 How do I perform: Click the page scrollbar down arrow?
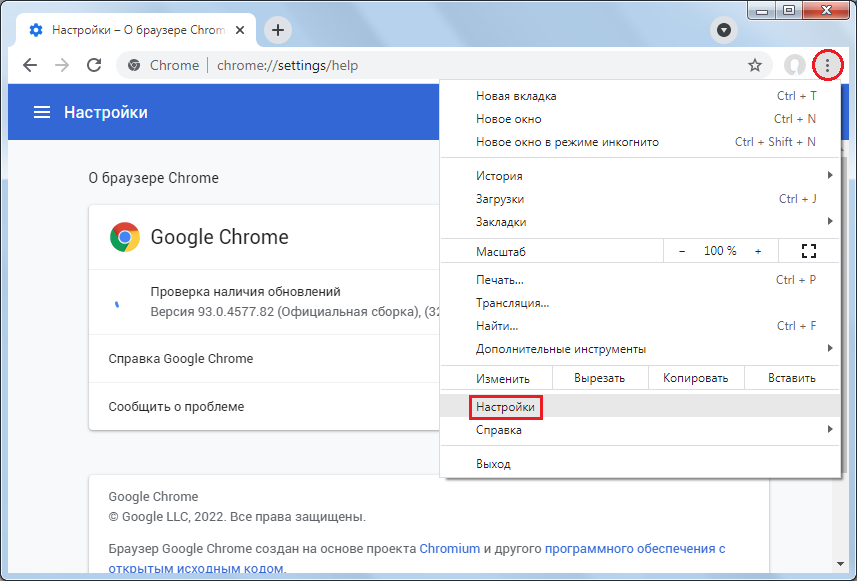click(840, 564)
